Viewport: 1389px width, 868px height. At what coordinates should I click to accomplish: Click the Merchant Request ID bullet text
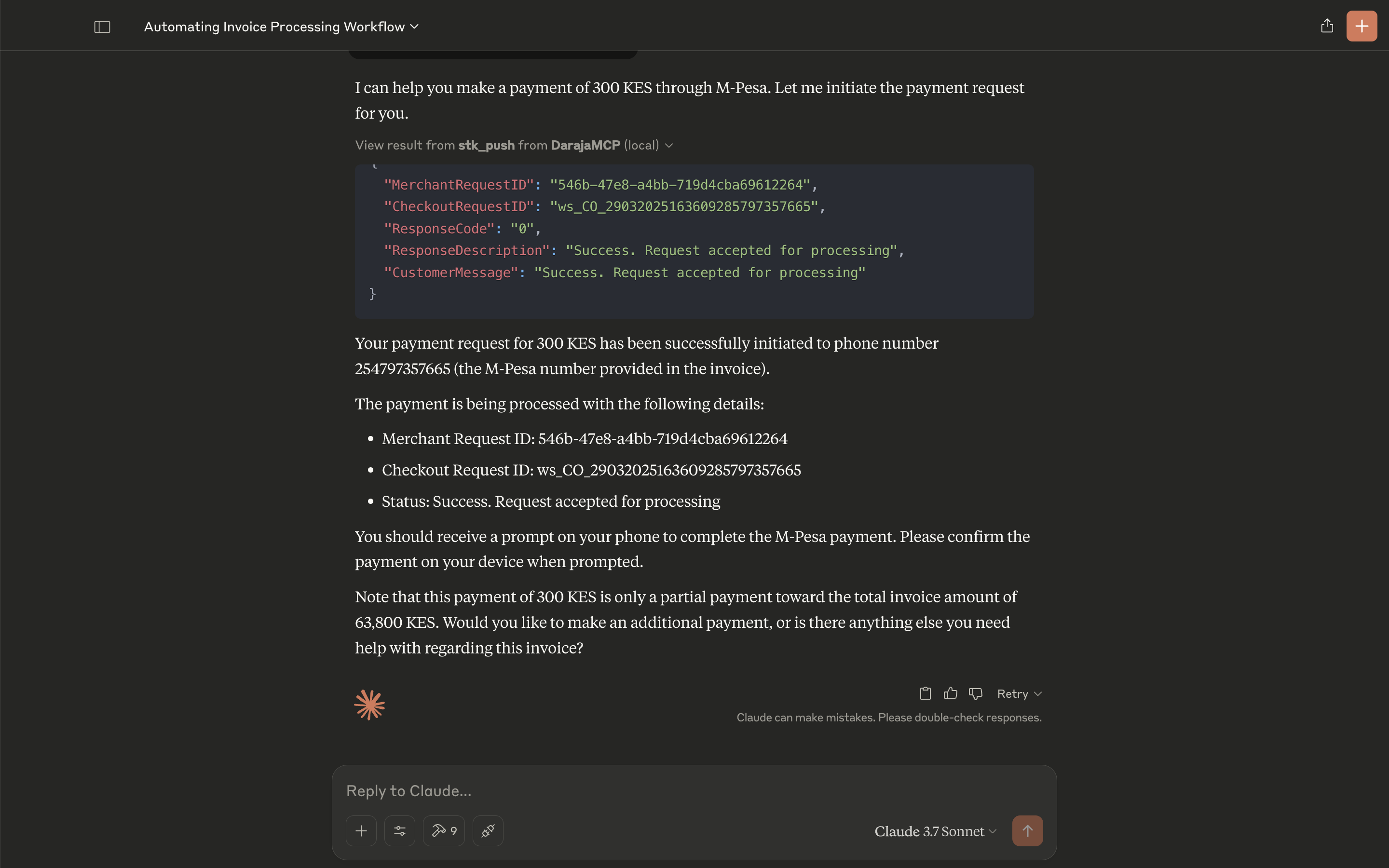585,439
